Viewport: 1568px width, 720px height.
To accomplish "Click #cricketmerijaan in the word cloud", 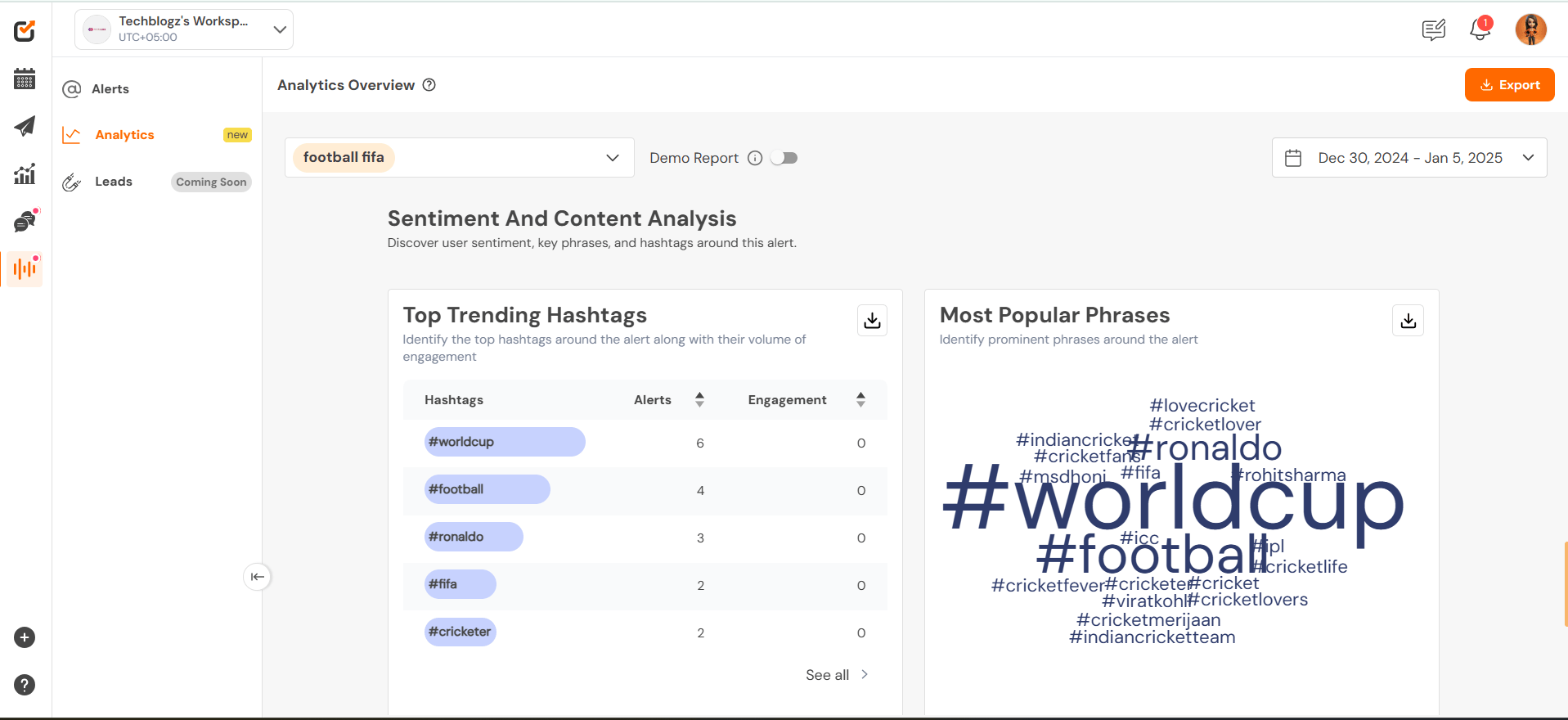I will tap(1148, 620).
